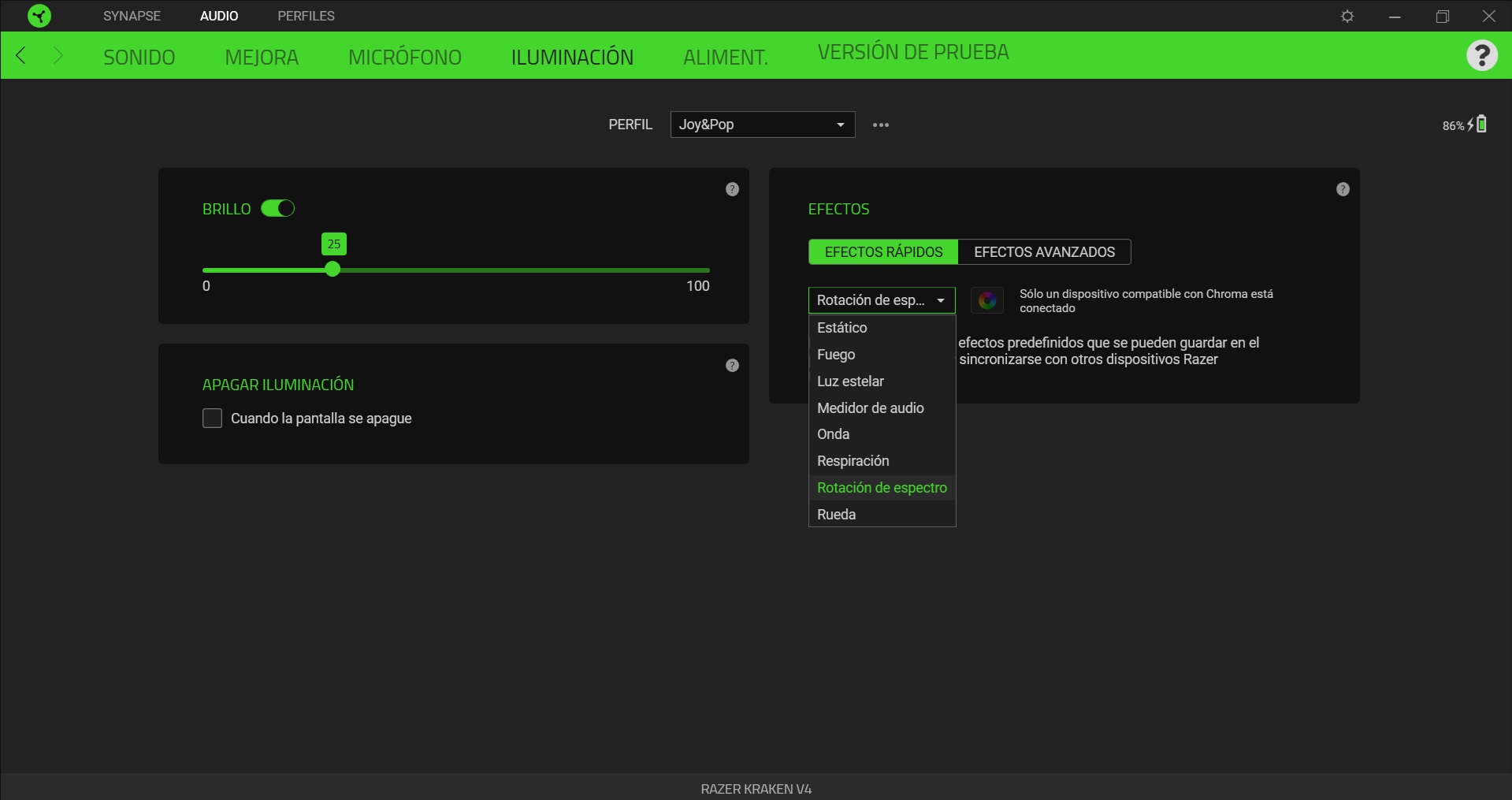1512x800 pixels.
Task: Open settings with the gear icon
Action: pyautogui.click(x=1347, y=17)
